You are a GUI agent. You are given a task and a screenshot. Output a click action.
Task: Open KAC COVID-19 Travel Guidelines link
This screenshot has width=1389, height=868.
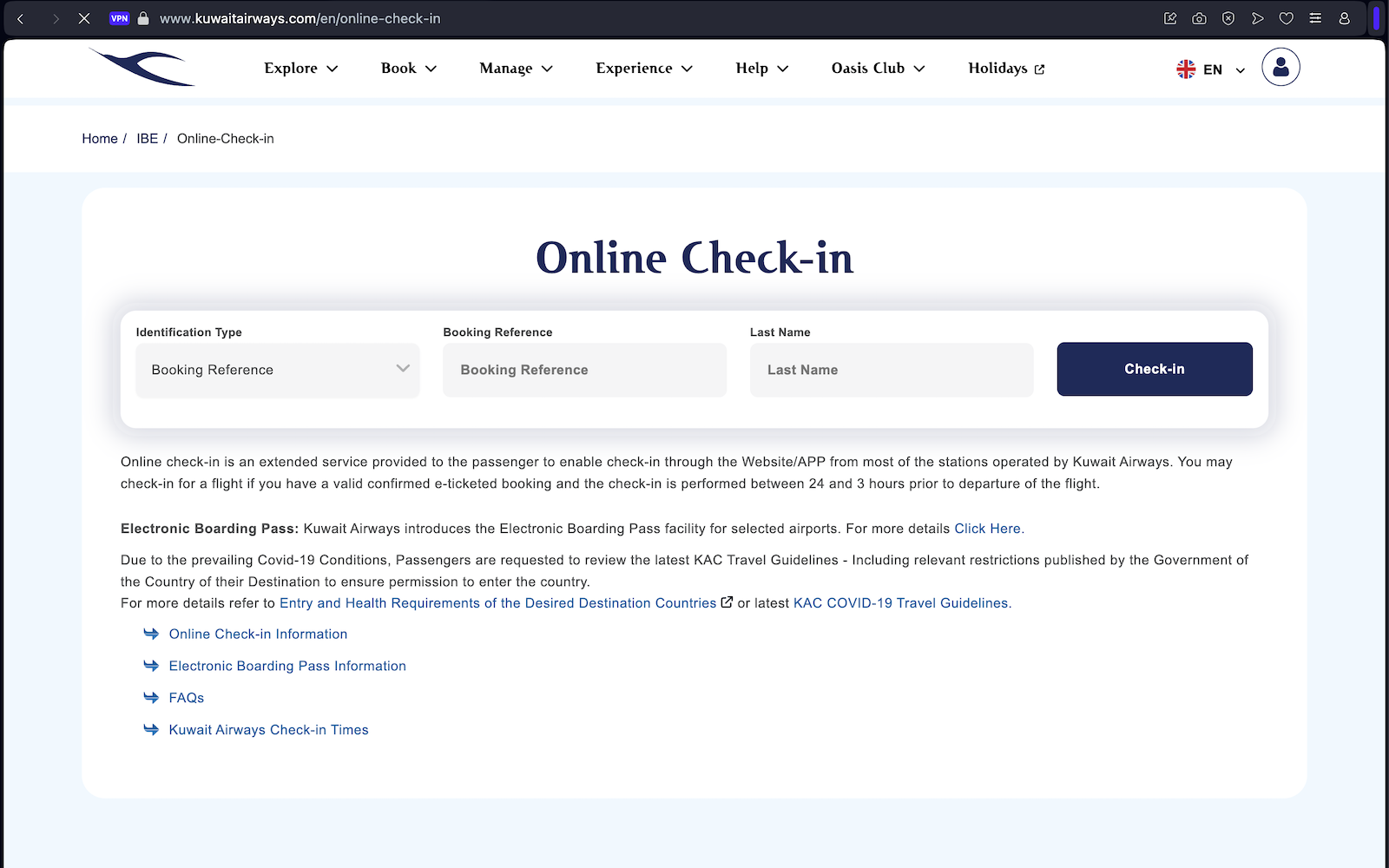pyautogui.click(x=901, y=603)
